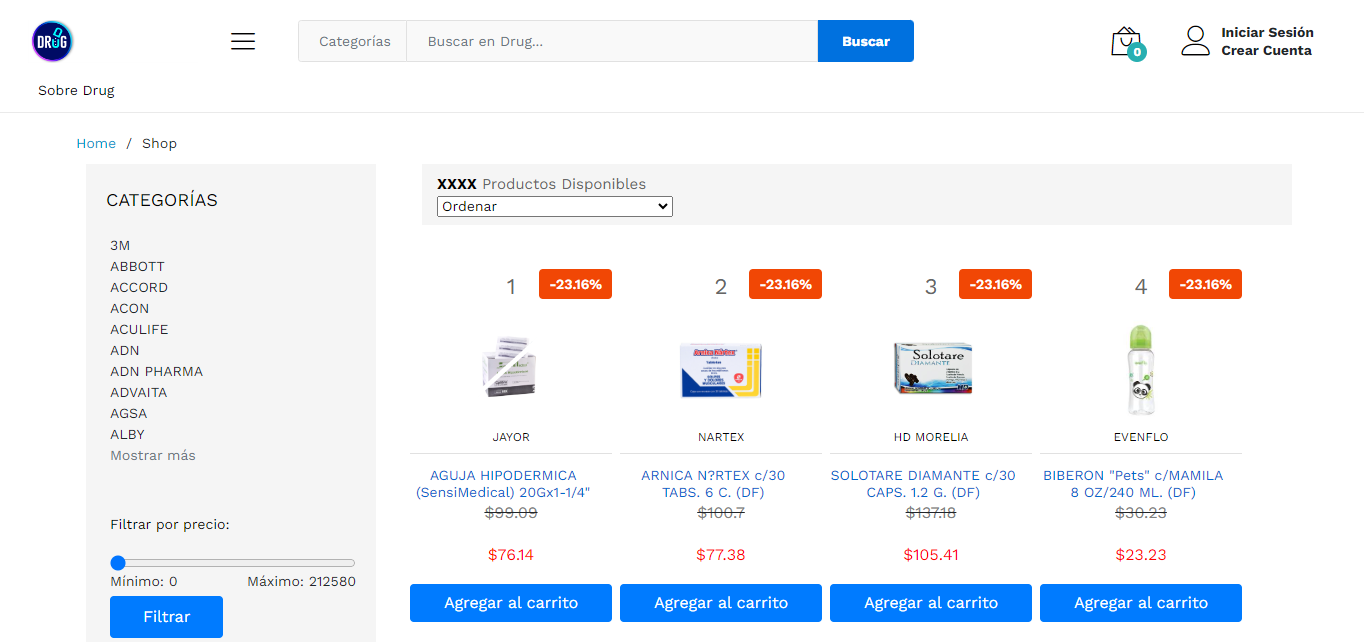
Task: Focus the 'Buscar en Drug...' search field
Action: click(x=611, y=42)
